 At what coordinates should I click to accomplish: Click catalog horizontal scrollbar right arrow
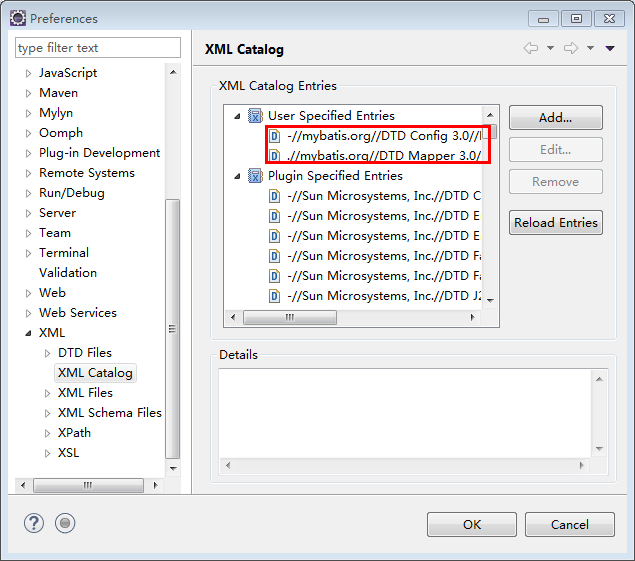[x=473, y=317]
